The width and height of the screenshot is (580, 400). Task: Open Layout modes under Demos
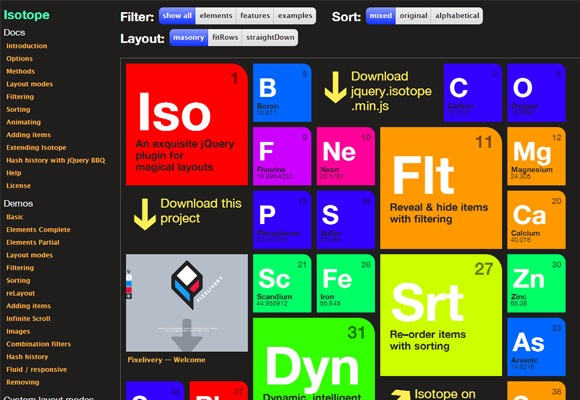tap(30, 255)
